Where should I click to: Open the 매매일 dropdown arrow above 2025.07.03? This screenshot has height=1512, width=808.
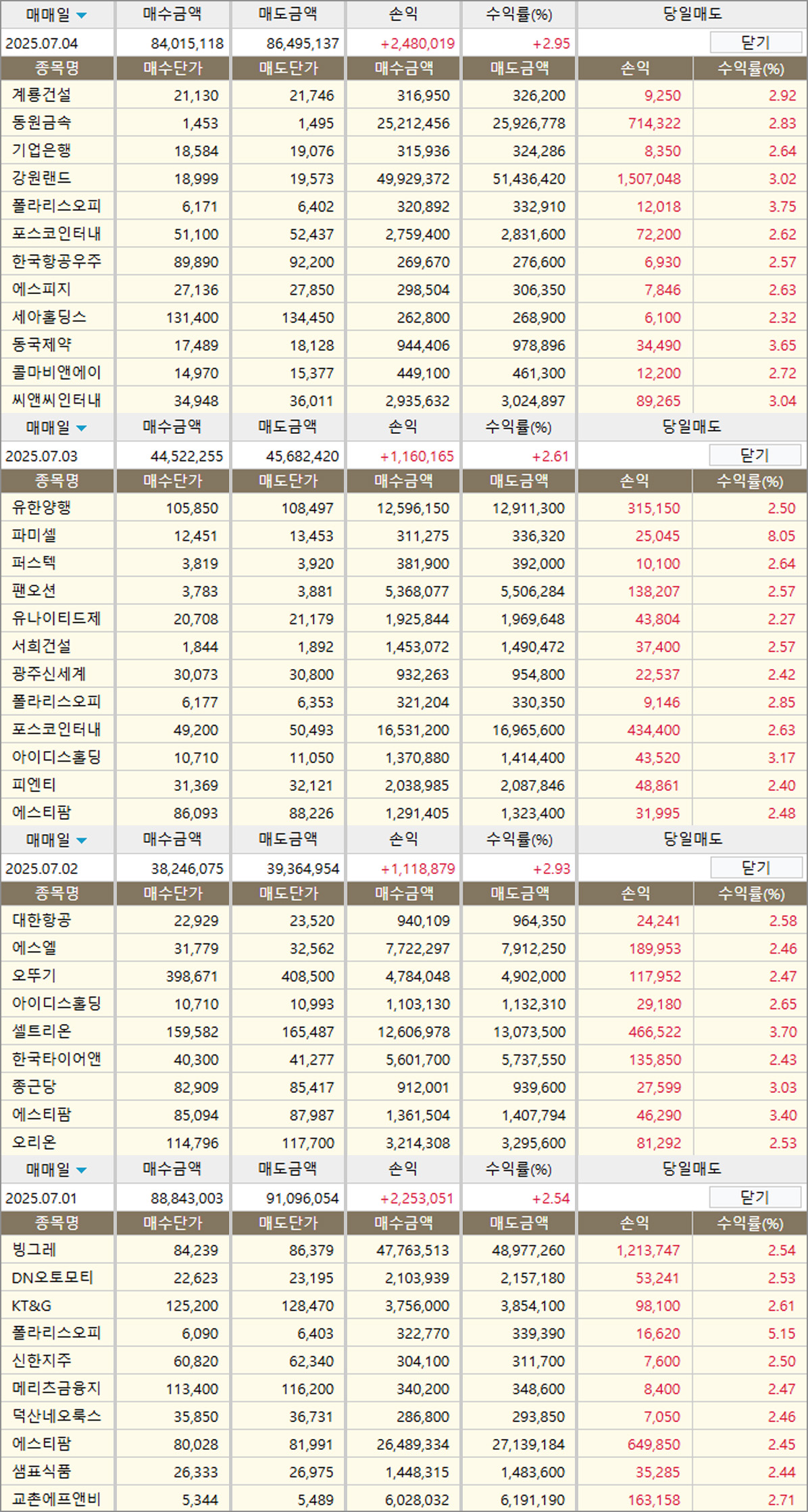click(x=82, y=428)
